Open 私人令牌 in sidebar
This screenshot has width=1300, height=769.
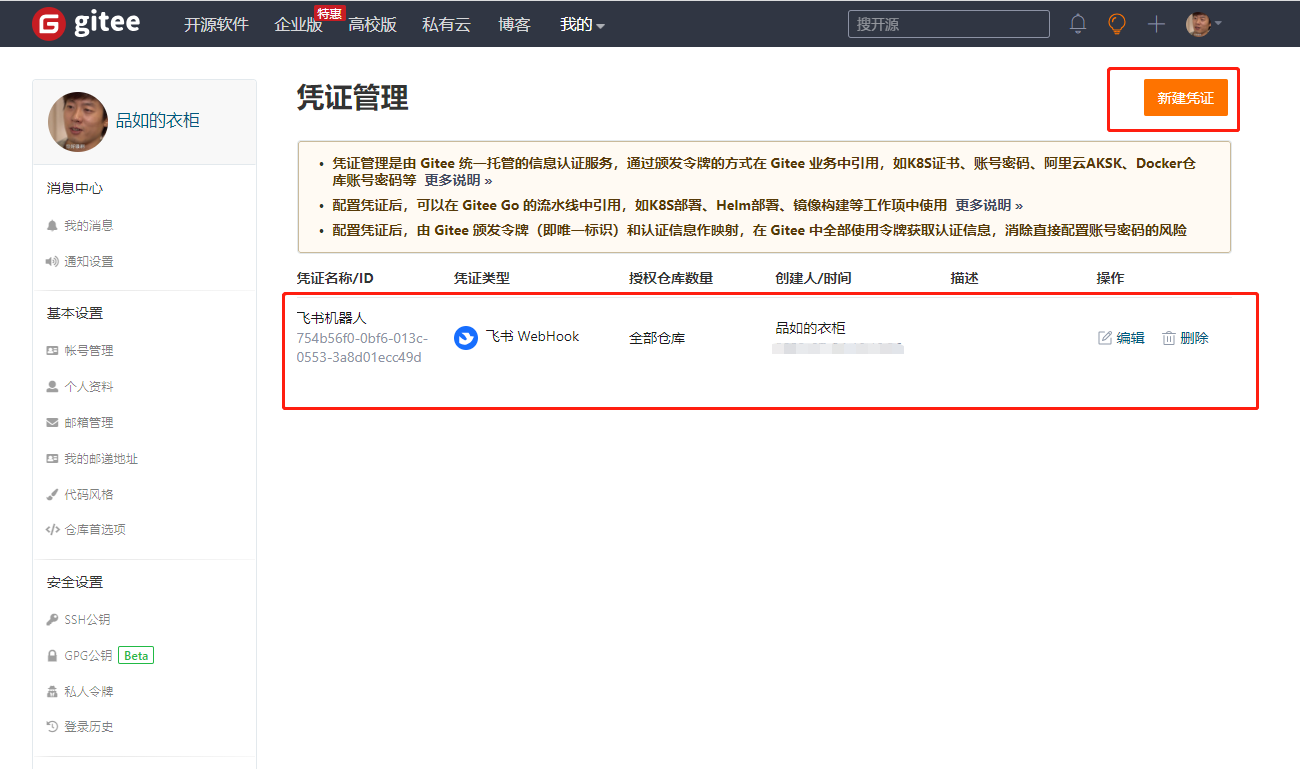(89, 692)
